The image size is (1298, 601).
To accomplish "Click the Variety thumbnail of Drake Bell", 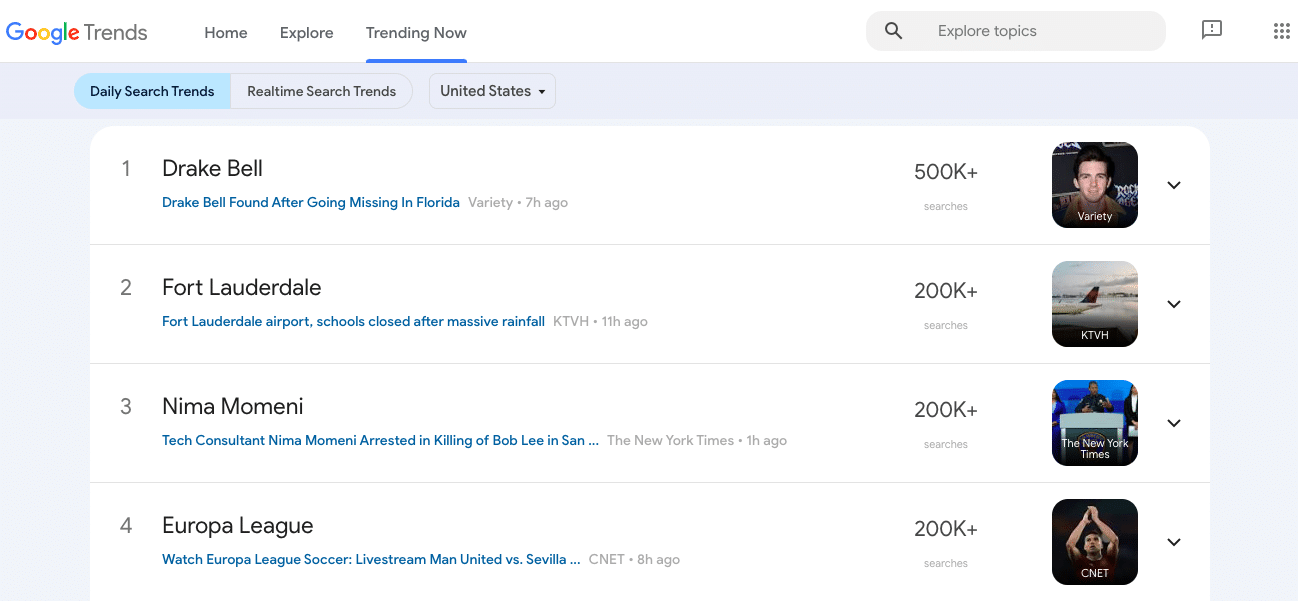I will point(1095,185).
